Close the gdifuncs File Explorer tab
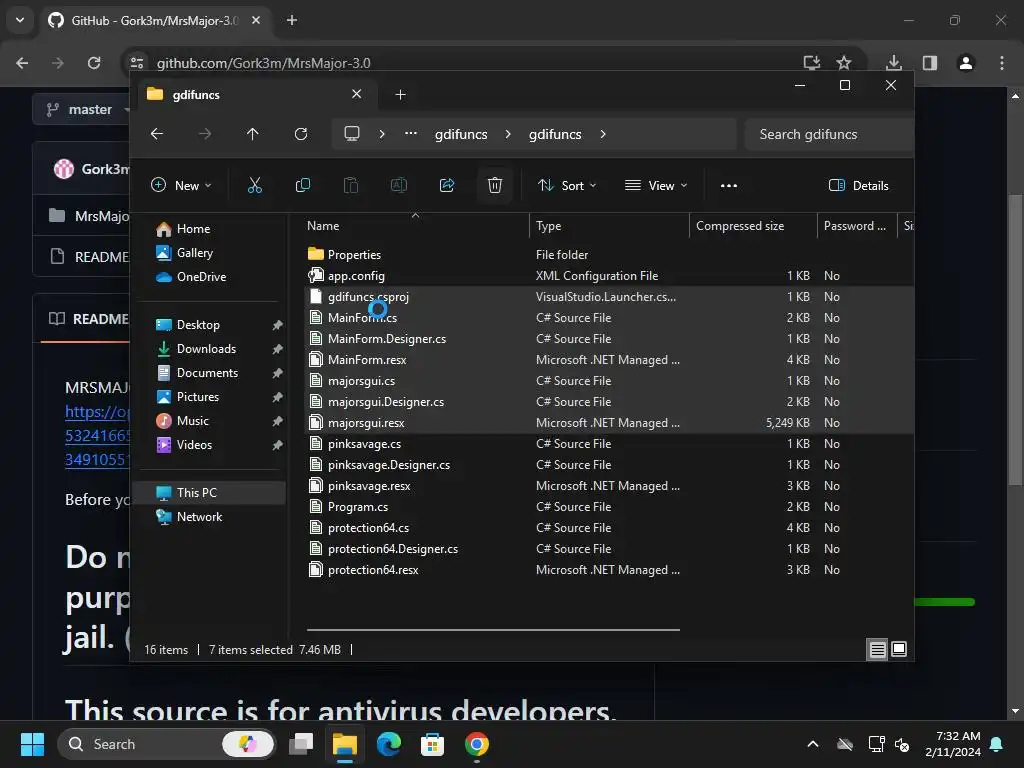Screen dimensions: 1024x768 [x=357, y=94]
